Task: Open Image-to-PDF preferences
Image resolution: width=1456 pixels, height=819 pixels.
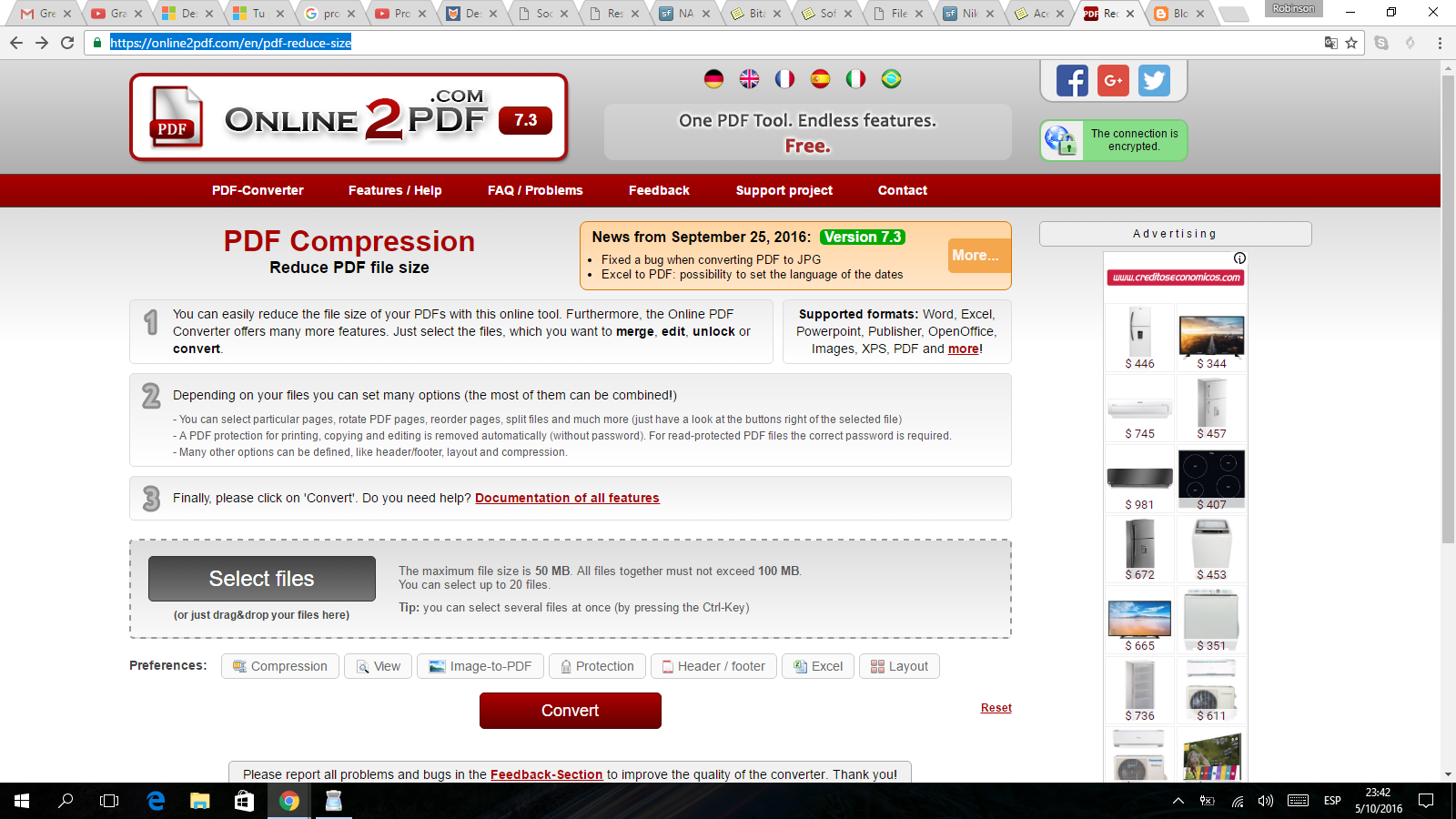Action: (x=480, y=666)
